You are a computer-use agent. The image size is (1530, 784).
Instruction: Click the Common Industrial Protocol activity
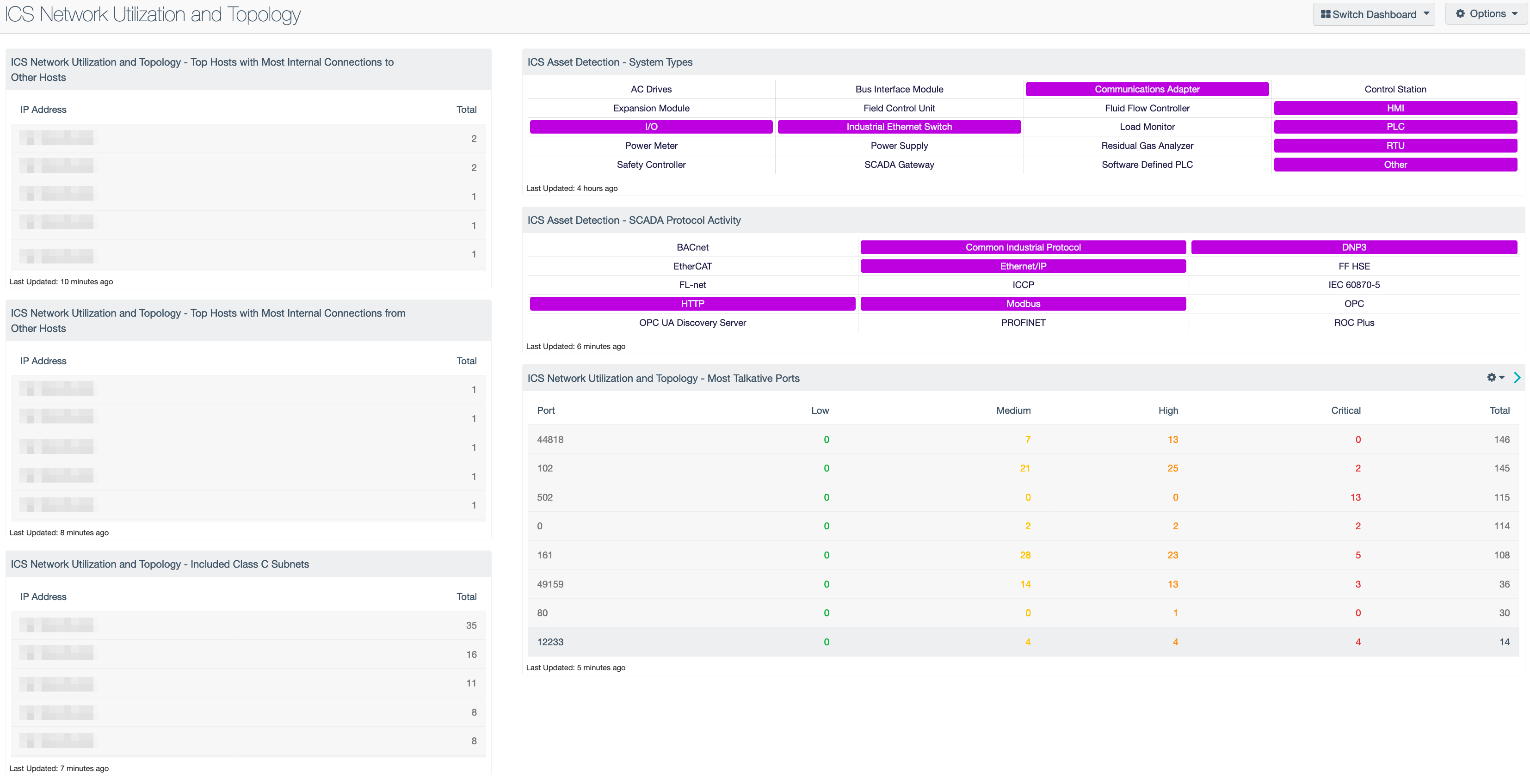tap(1022, 247)
